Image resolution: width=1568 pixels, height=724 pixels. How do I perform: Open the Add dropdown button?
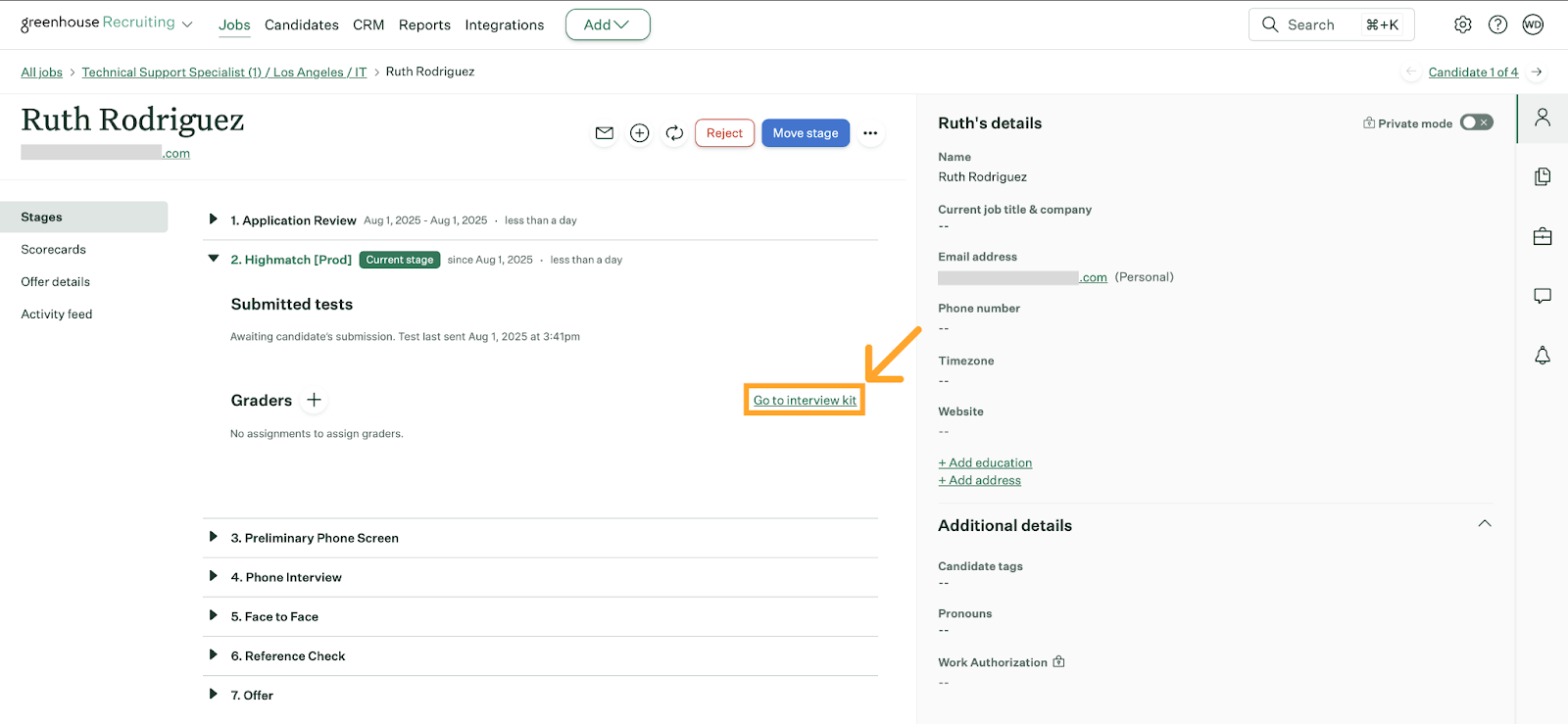click(607, 24)
